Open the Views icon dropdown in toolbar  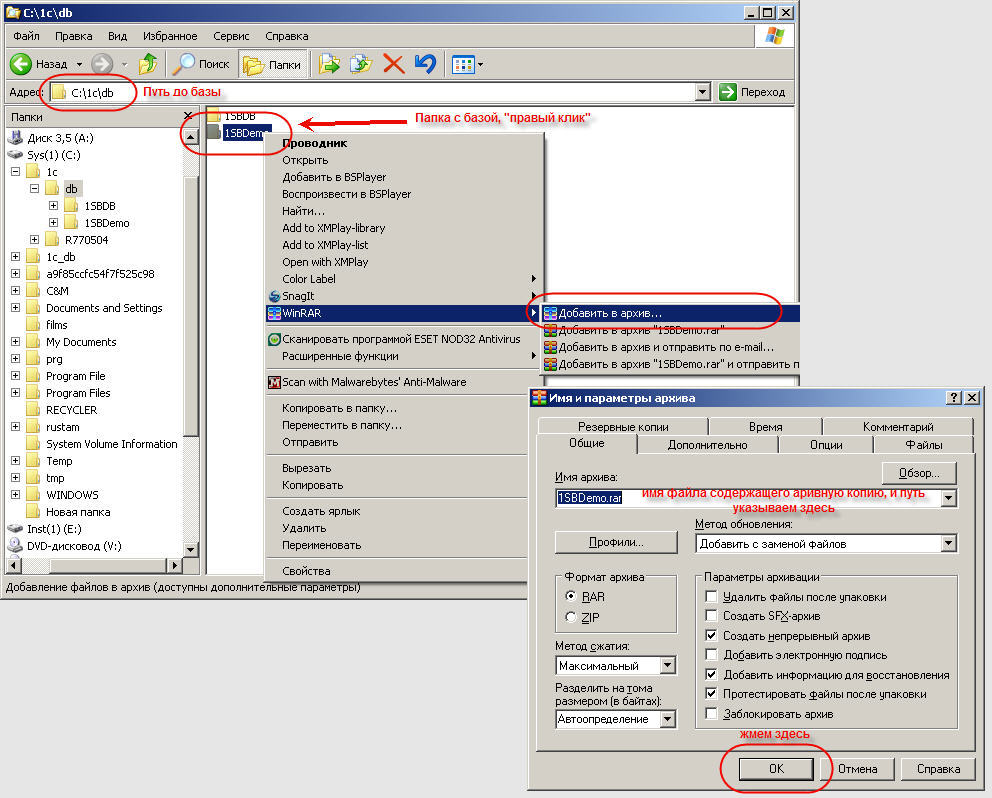click(467, 64)
